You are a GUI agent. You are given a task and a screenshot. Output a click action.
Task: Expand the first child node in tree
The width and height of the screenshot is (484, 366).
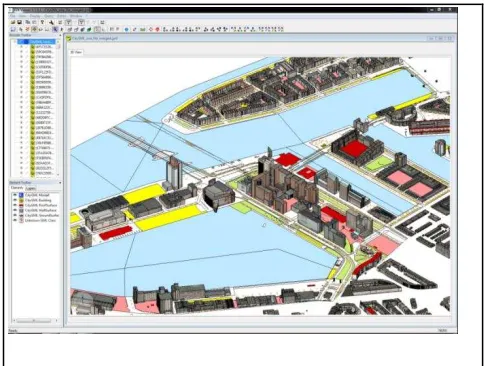[x=22, y=47]
